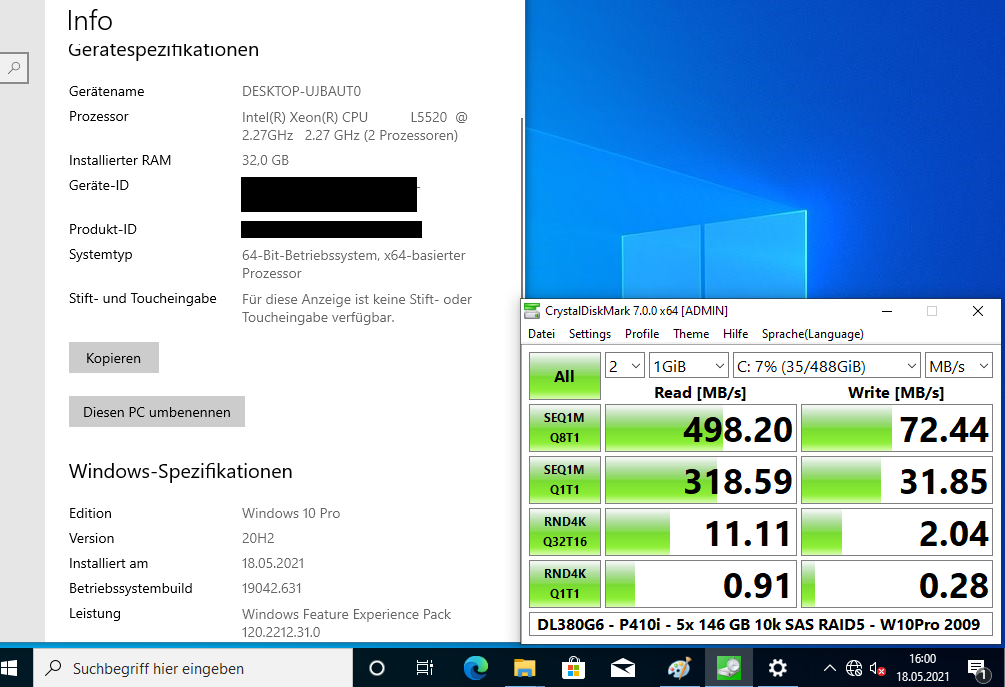Open the MB/s unit dropdown
Viewport: 1005px width, 687px height.
(959, 366)
